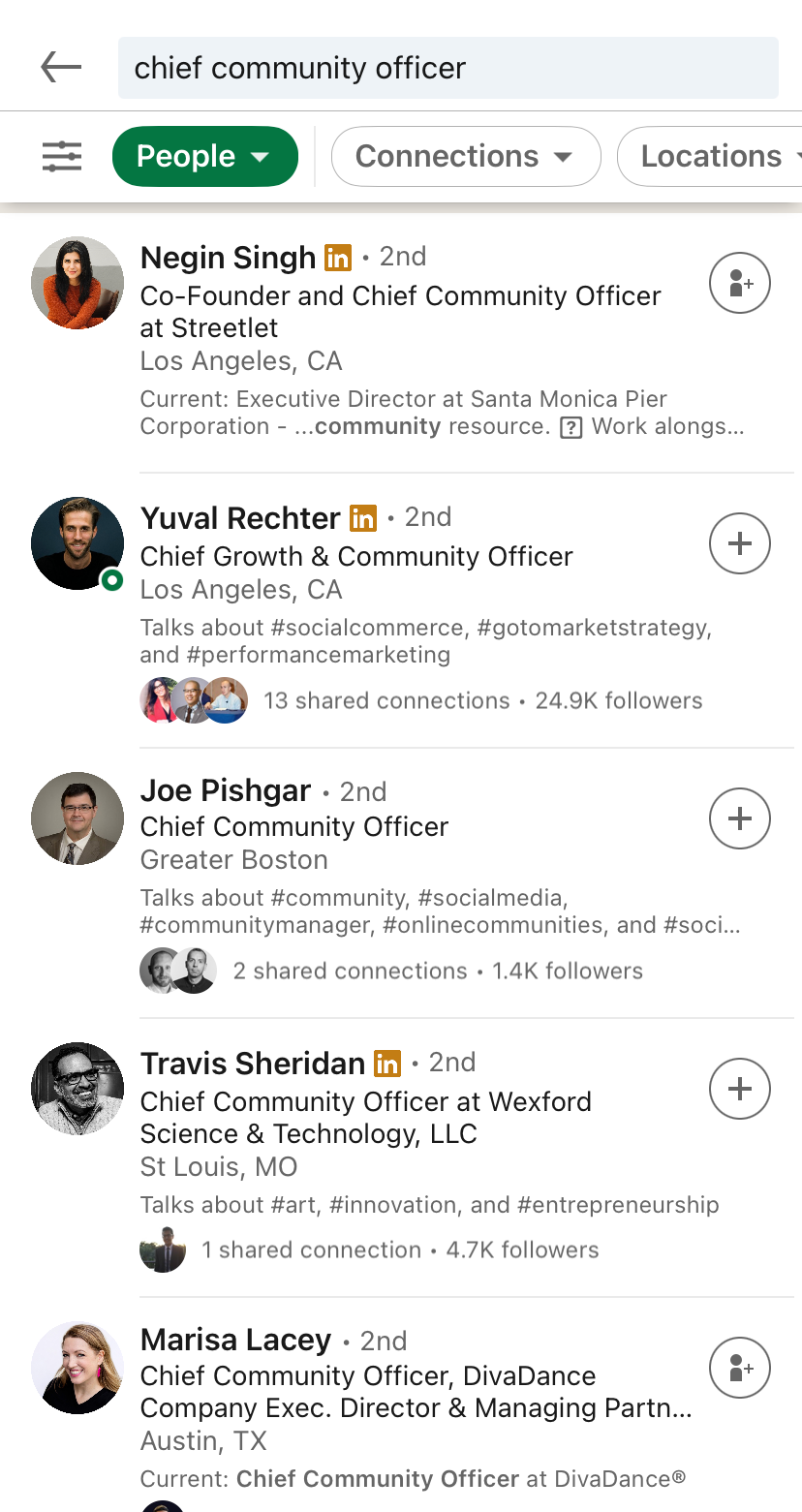The width and height of the screenshot is (802, 1512).
Task: Open the all filters sliders icon
Action: pyautogui.click(x=62, y=156)
